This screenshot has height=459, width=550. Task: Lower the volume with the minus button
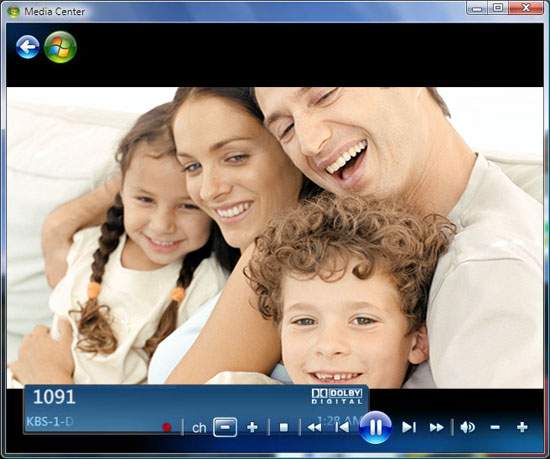(495, 427)
